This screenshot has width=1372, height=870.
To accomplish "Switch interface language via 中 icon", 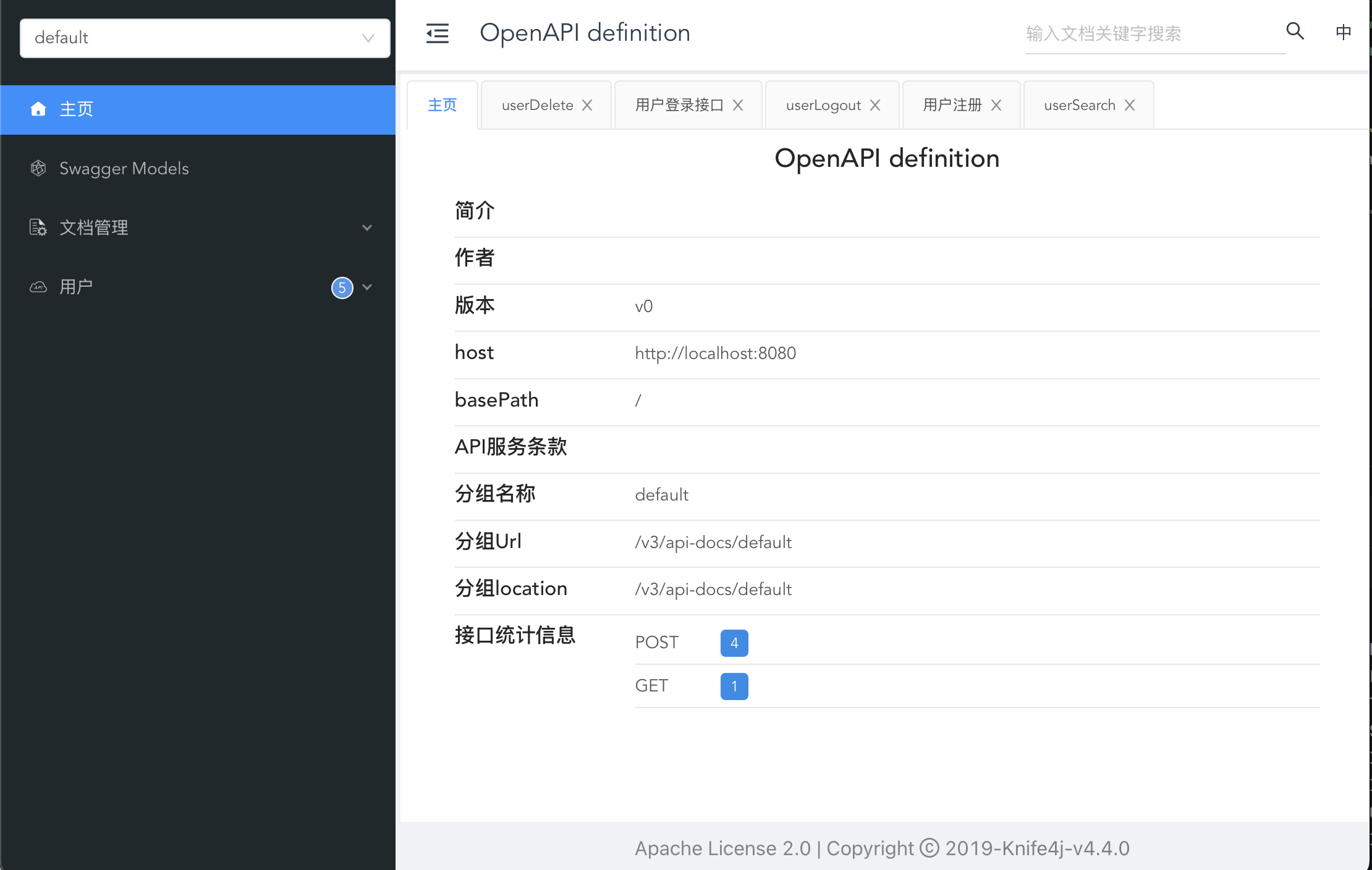I will point(1344,33).
